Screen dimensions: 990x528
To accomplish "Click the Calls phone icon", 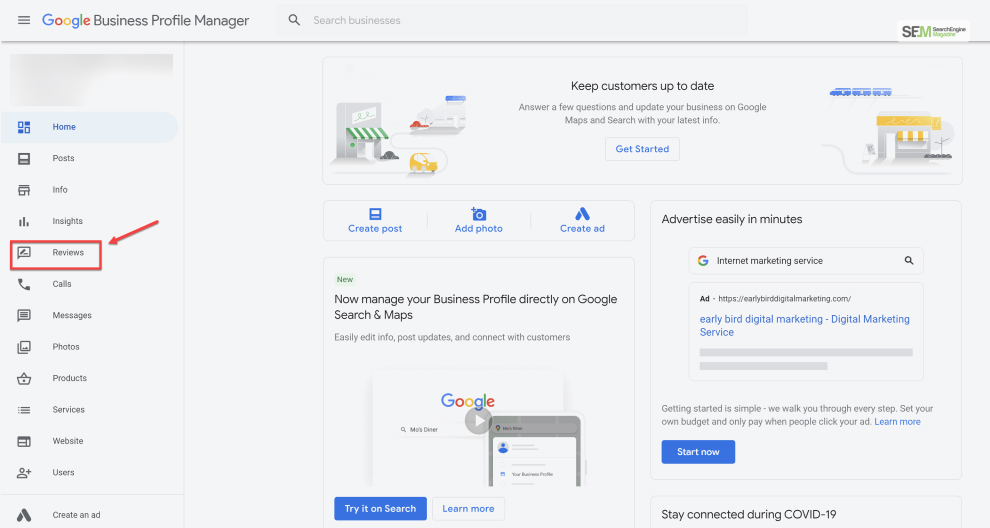I will pyautogui.click(x=24, y=284).
